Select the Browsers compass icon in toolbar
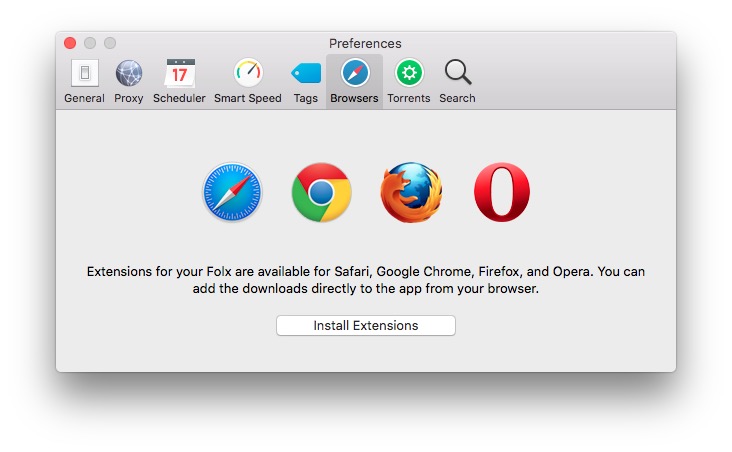The height and width of the screenshot is (452, 732). (x=354, y=73)
